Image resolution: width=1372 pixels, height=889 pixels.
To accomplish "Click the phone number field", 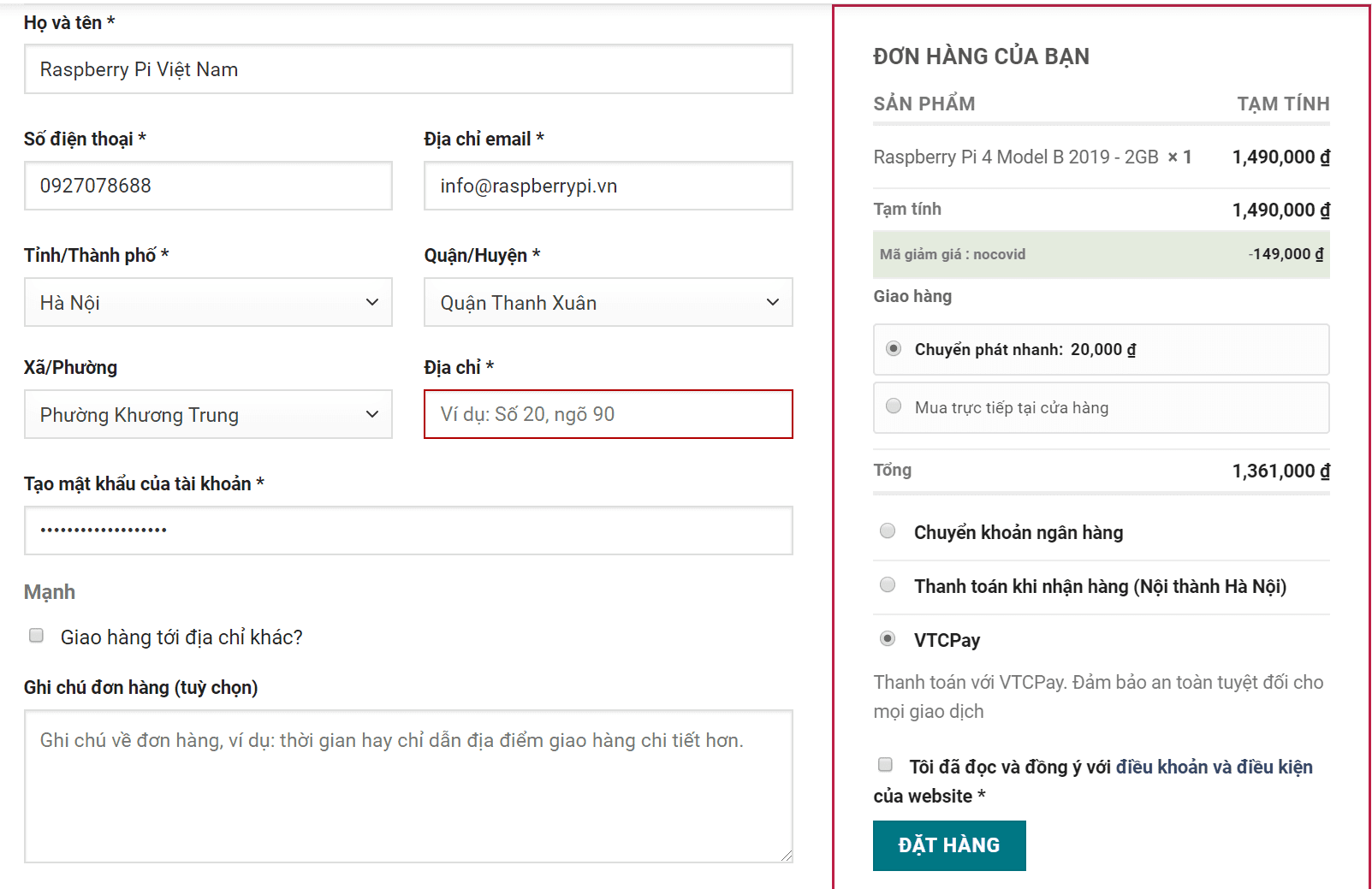I will (208, 186).
